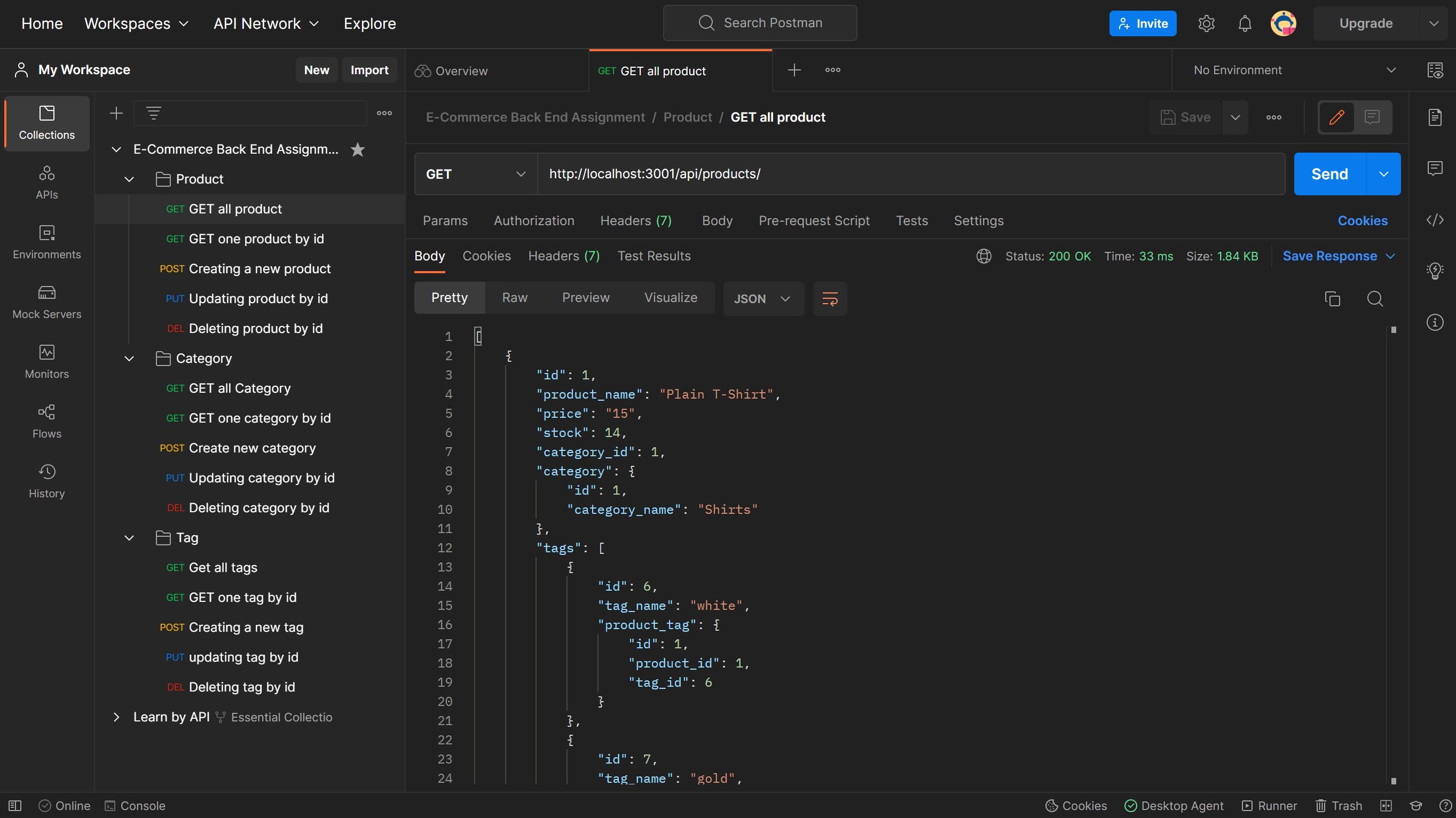Viewport: 1456px width, 818px height.
Task: Click the Console icon in status bar
Action: pos(109,805)
